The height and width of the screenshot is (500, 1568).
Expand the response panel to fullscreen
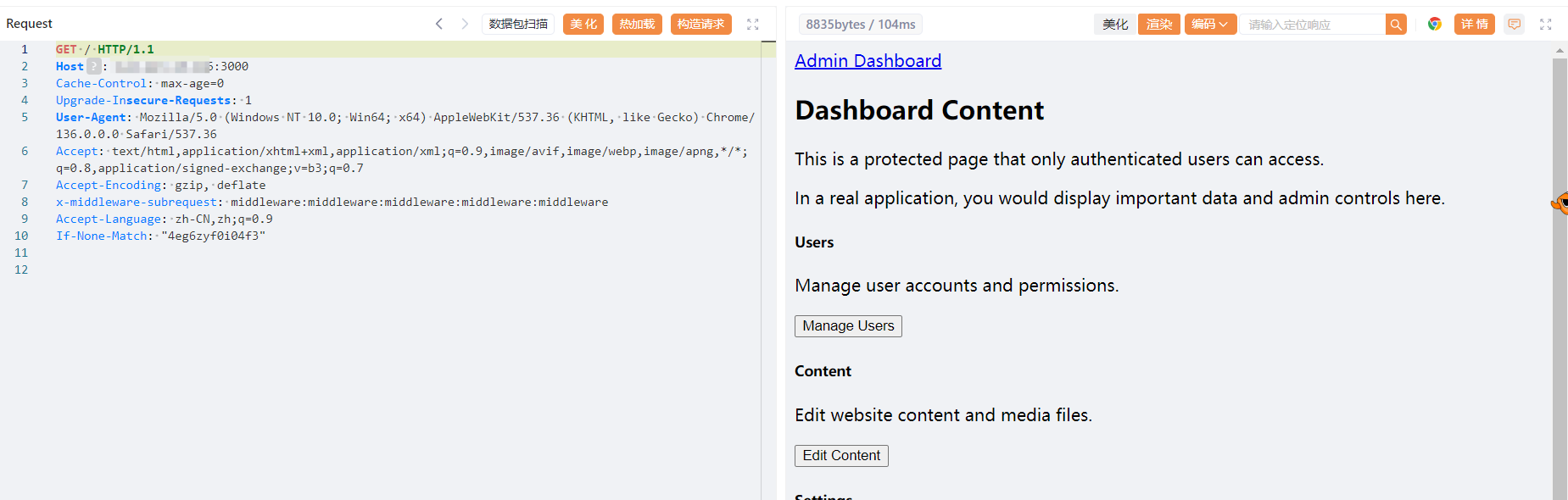point(1545,25)
